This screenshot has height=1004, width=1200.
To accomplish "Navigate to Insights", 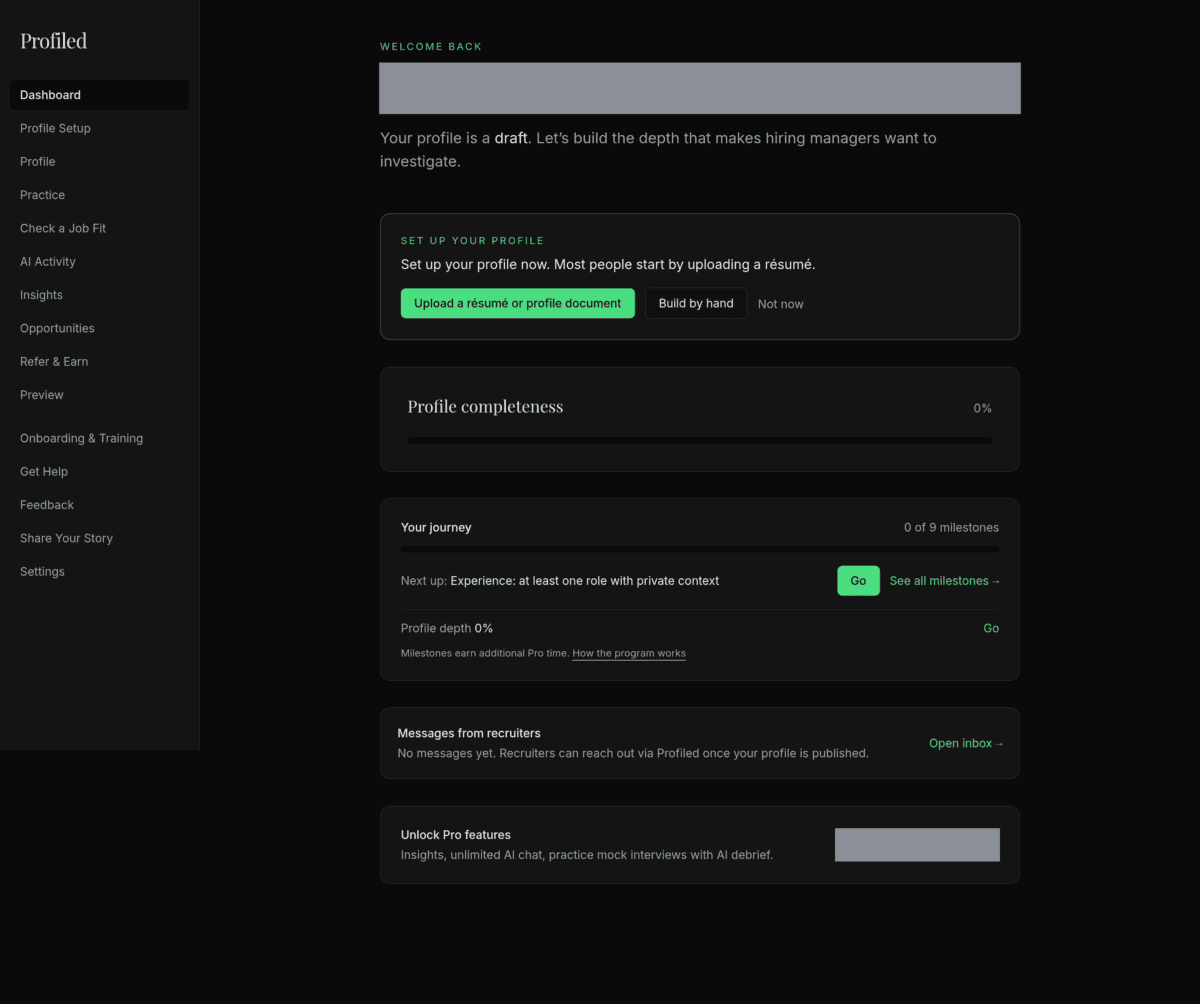I will [x=99, y=295].
